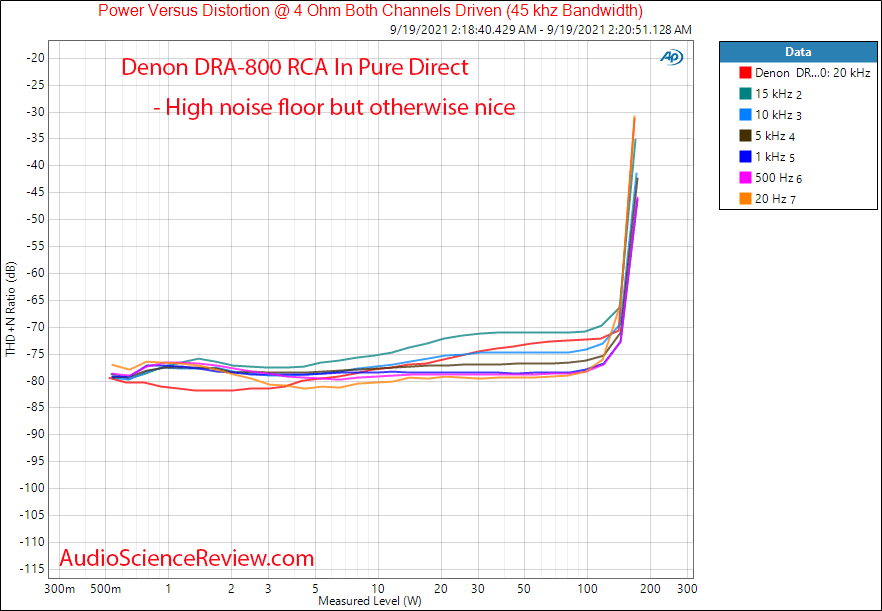Select the 'THD+N Ratio (dB)' axis title
The image size is (882, 611).
[x=11, y=309]
